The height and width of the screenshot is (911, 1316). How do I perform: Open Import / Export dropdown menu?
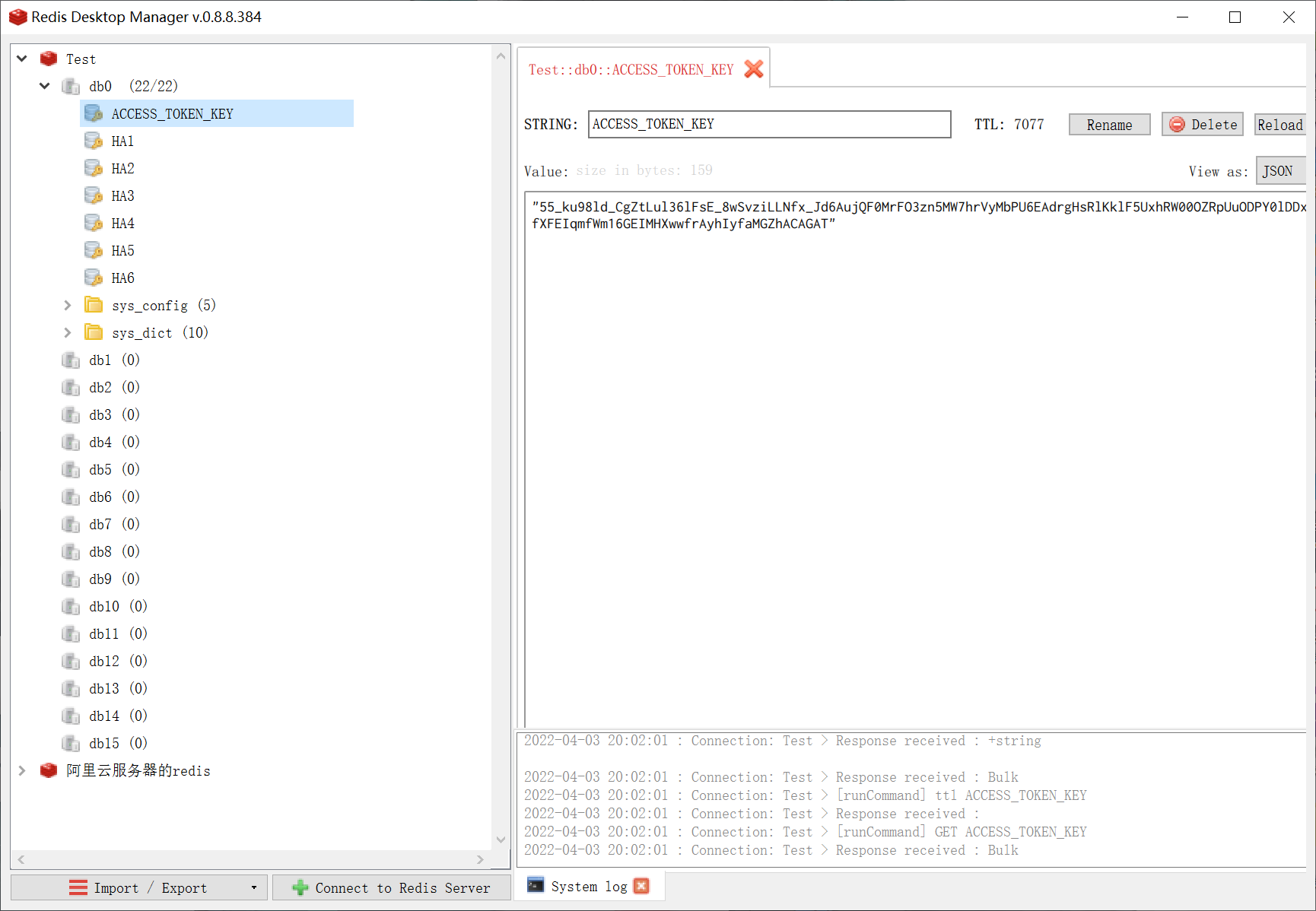tap(254, 887)
